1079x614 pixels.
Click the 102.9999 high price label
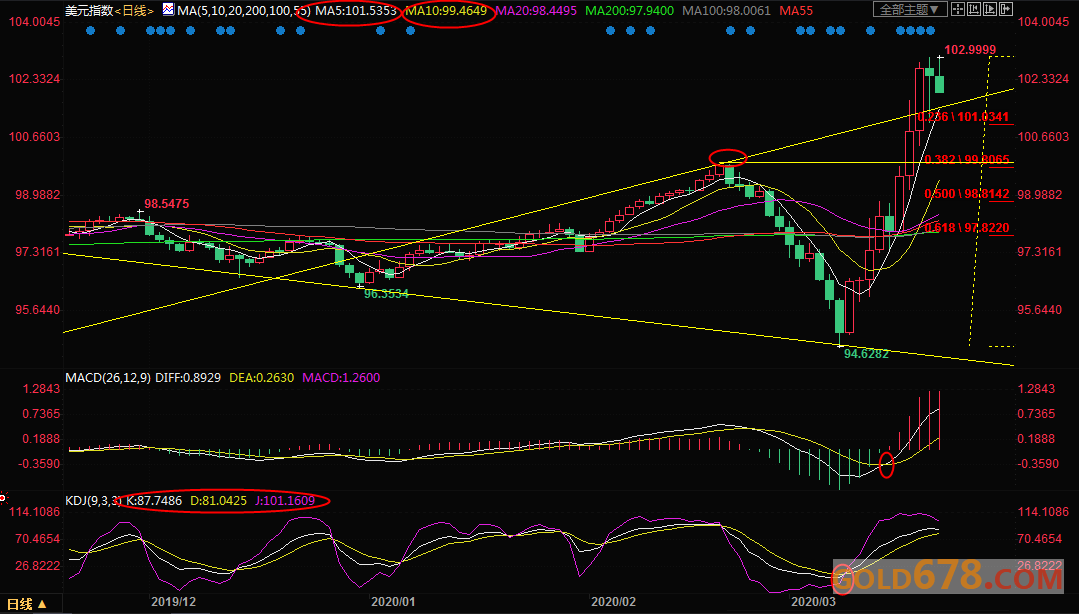click(x=970, y=50)
